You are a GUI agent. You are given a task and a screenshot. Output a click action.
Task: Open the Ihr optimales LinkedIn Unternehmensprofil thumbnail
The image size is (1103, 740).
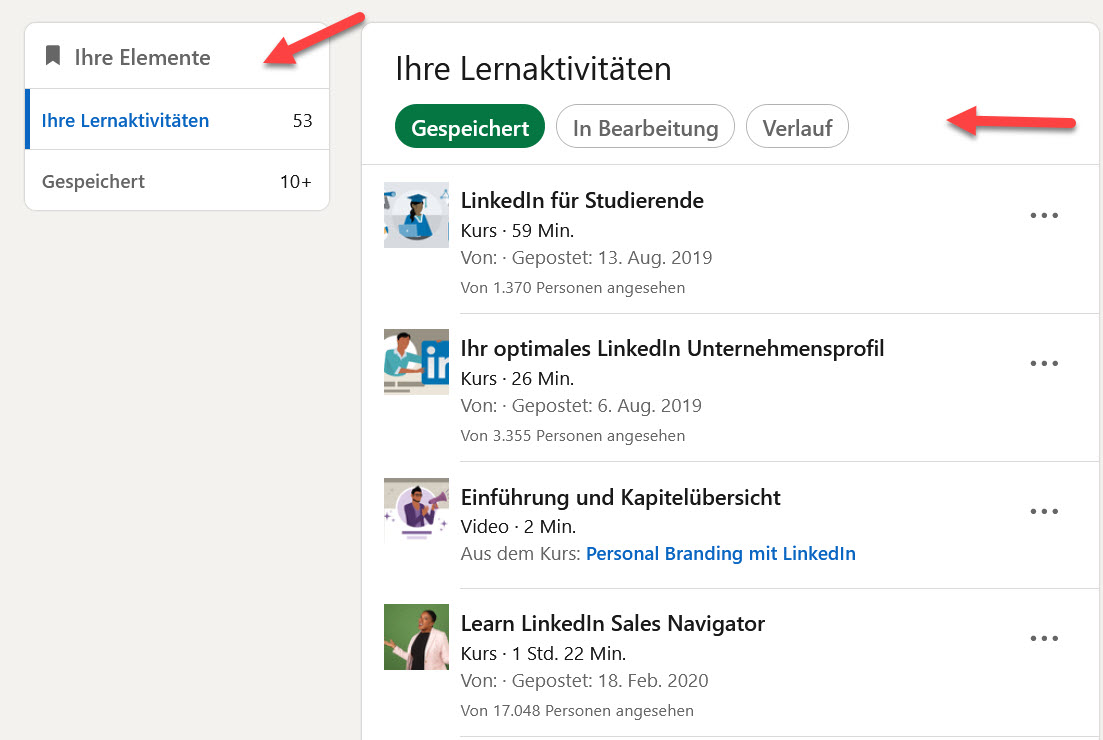[416, 362]
